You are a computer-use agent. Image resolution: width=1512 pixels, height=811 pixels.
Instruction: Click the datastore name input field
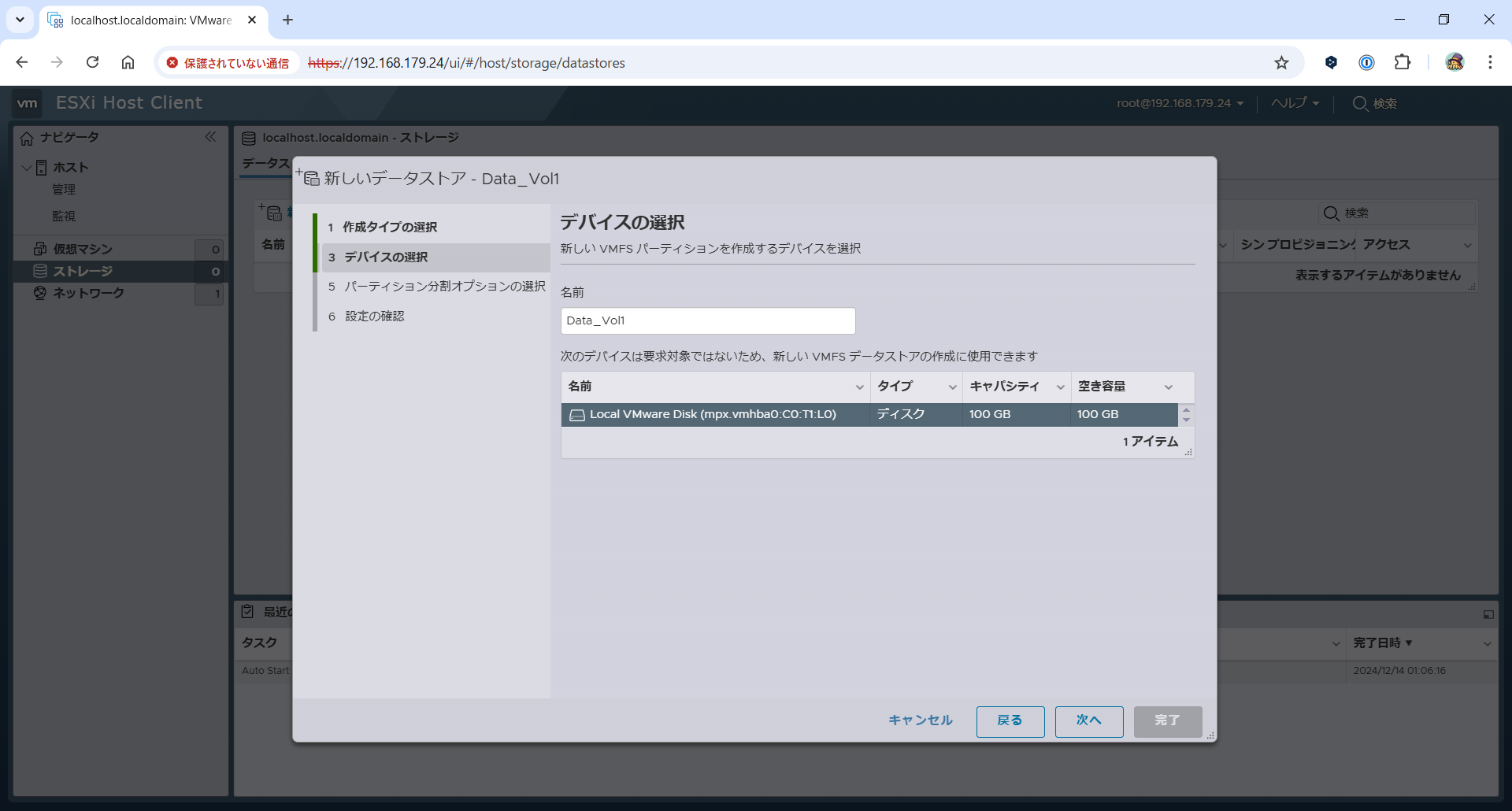point(708,320)
